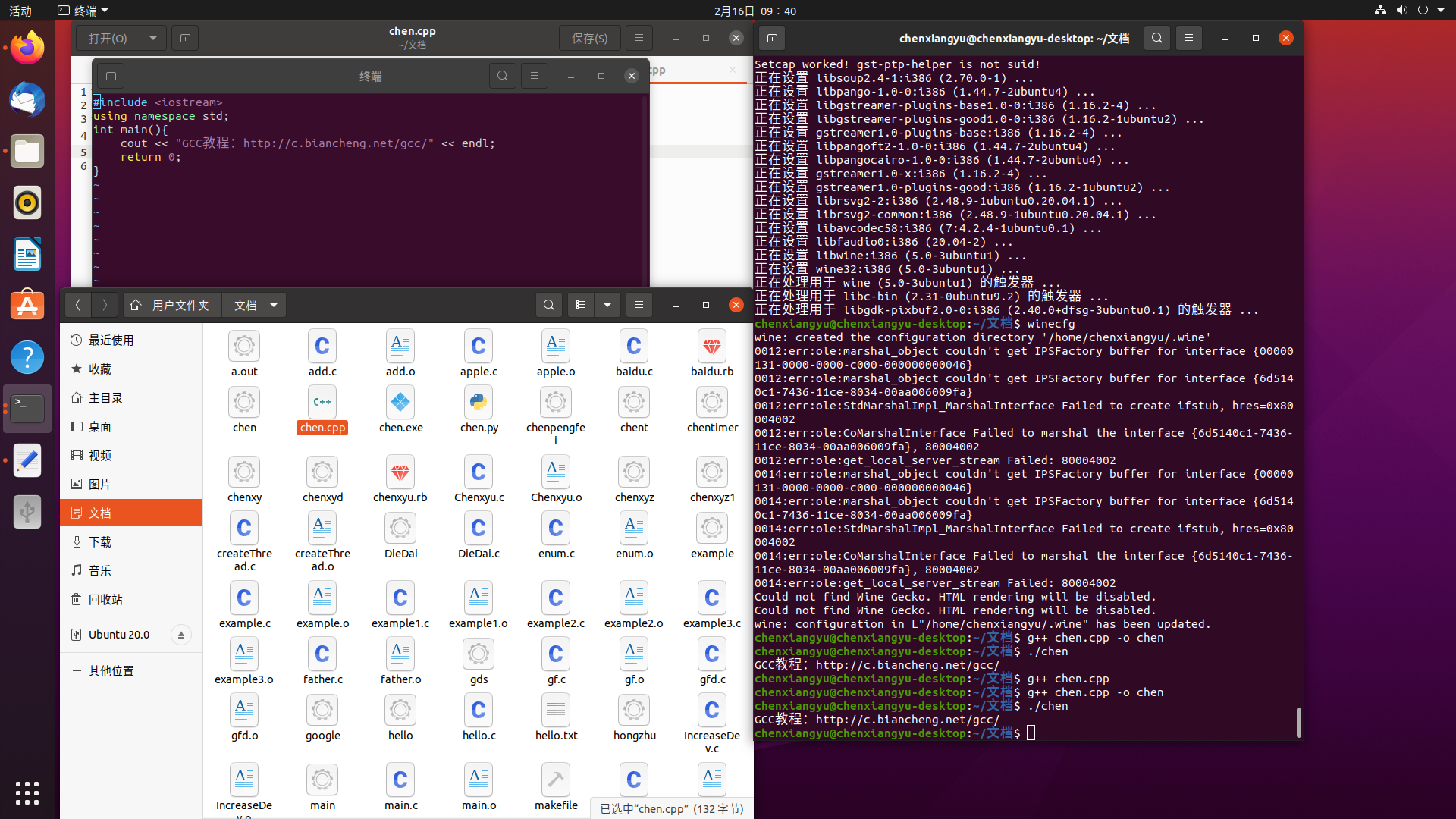Select 最近使用 in sidebar
The image size is (1456, 819).
click(131, 340)
